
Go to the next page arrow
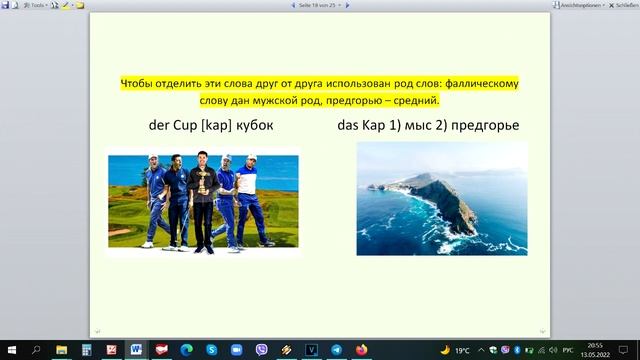(347, 5)
